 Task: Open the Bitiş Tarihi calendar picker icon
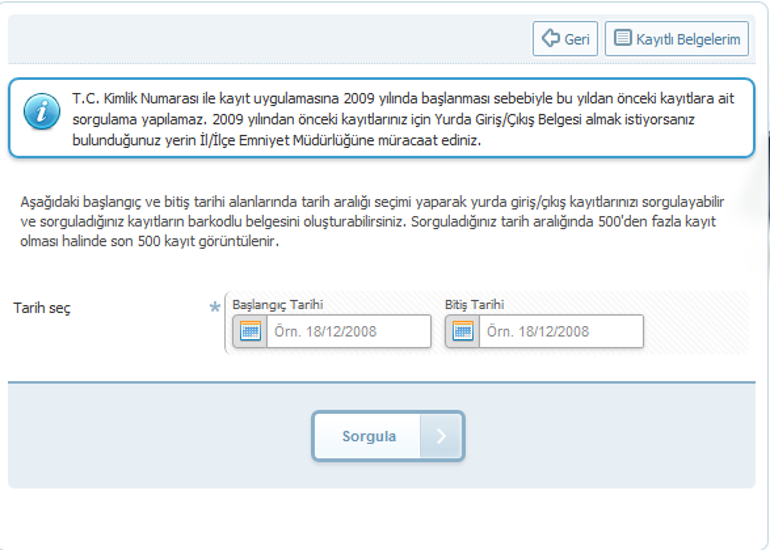click(x=462, y=331)
